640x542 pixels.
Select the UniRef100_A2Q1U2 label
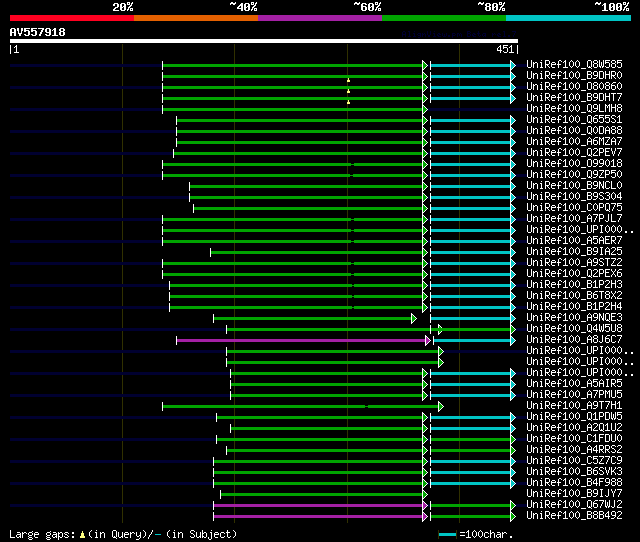point(574,428)
